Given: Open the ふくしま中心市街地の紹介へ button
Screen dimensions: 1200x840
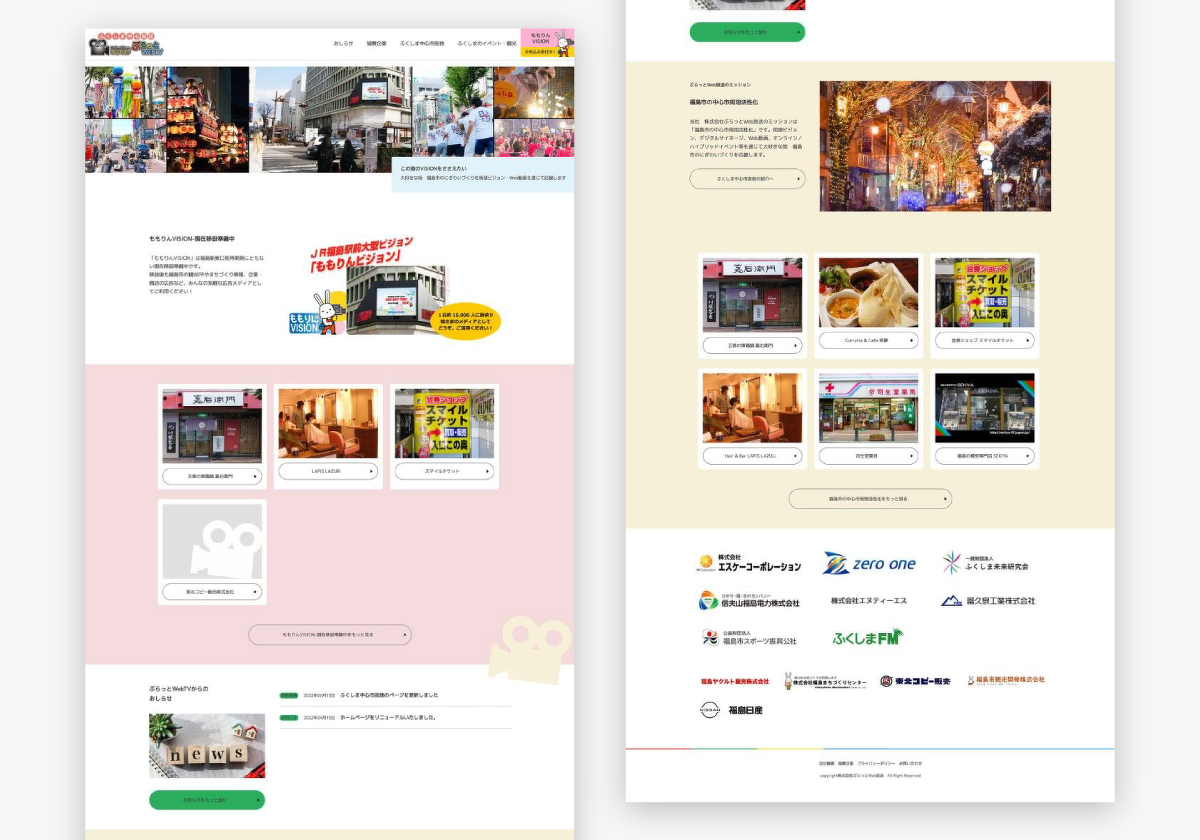Looking at the screenshot, I should [747, 179].
